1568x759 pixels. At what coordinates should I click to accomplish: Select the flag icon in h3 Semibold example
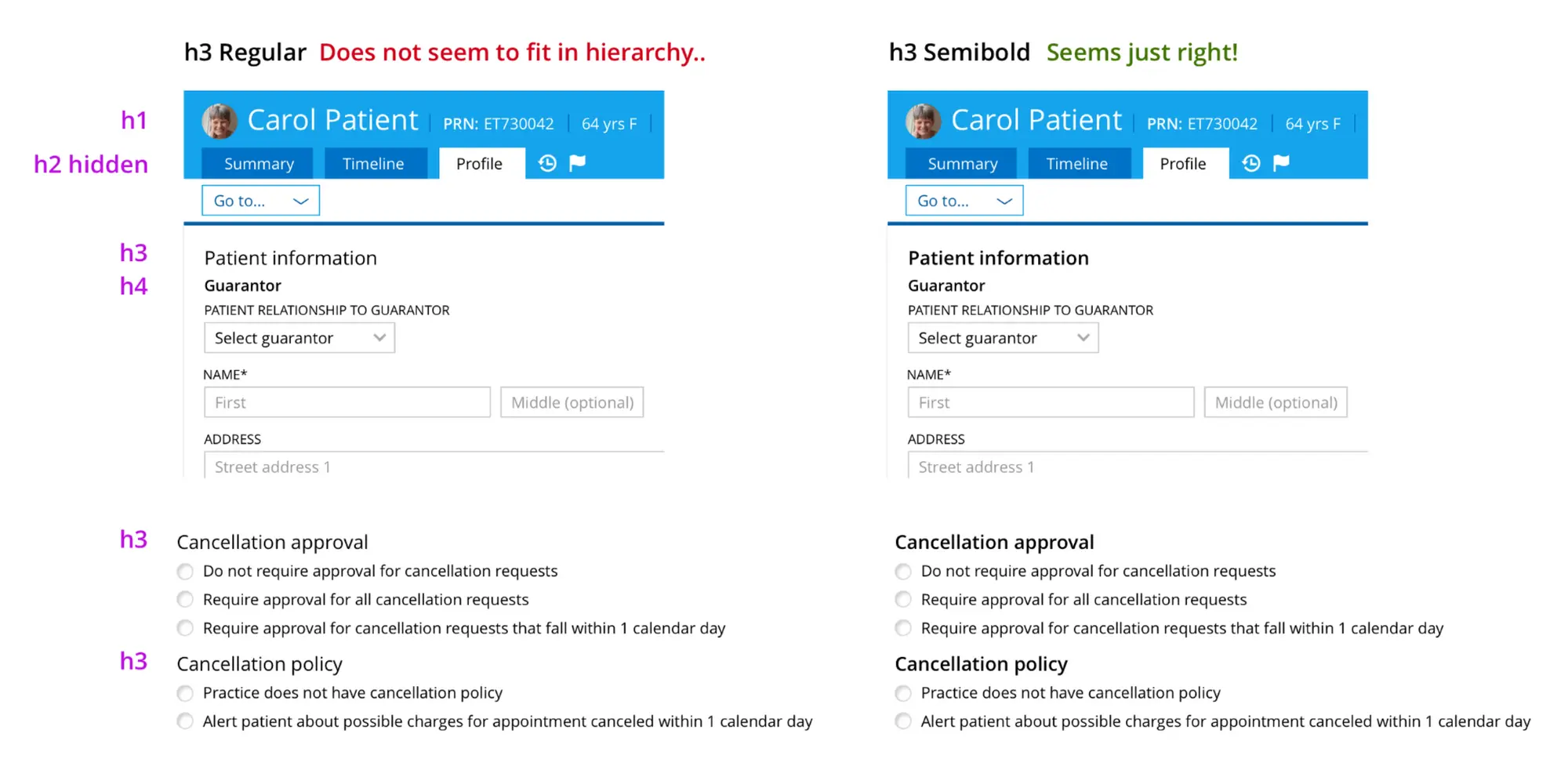coord(1282,163)
